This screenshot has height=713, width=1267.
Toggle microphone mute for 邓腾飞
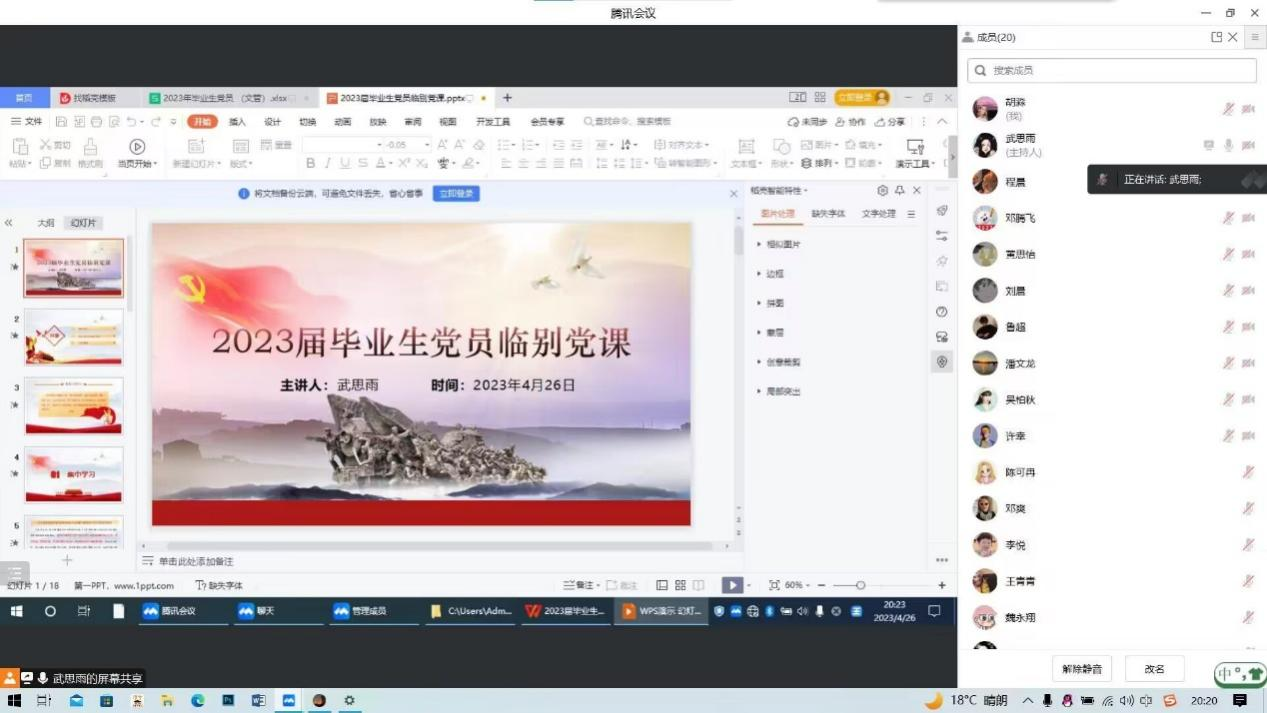pos(1228,218)
